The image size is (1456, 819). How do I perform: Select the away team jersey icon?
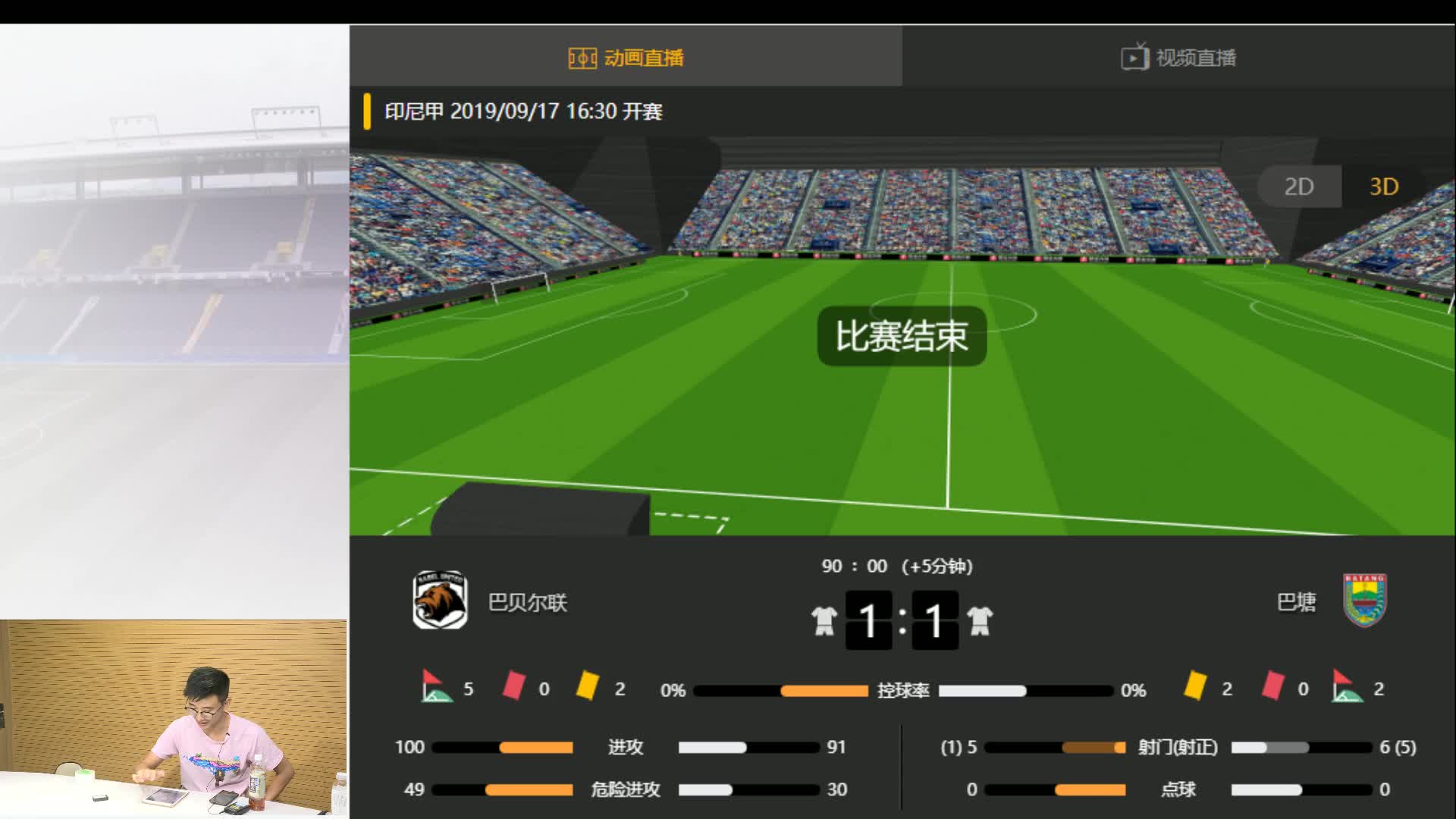click(x=980, y=620)
